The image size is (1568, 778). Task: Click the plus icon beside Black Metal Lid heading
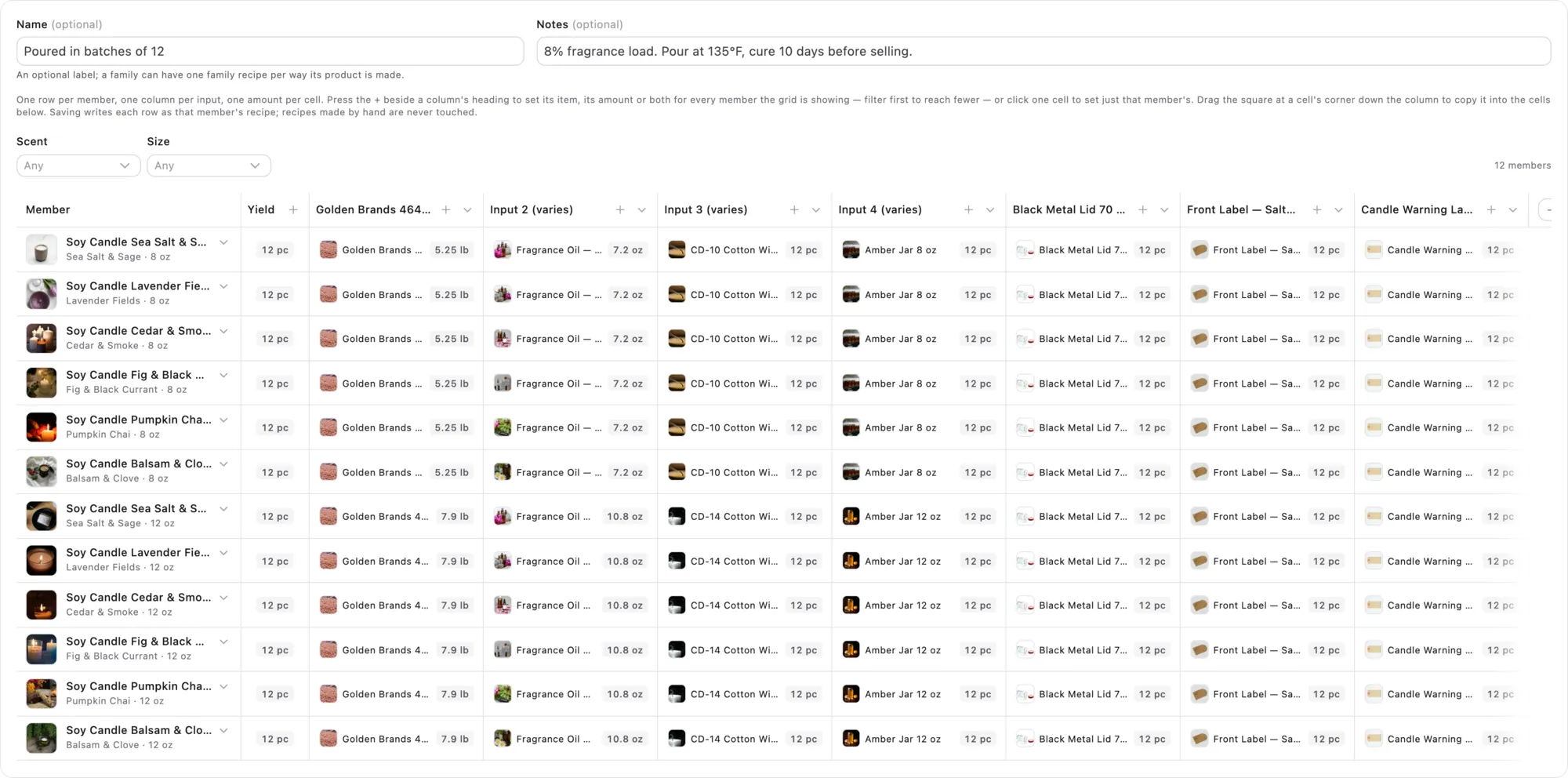coord(1142,209)
